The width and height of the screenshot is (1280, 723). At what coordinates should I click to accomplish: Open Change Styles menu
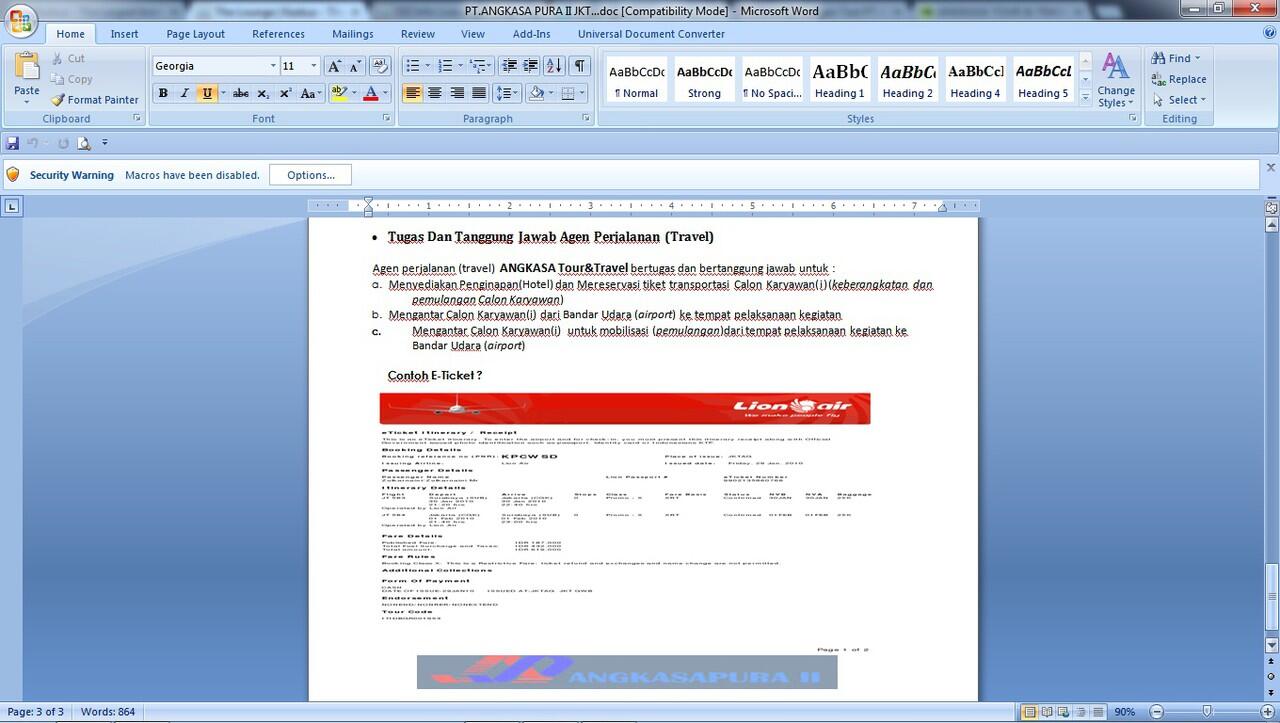click(1116, 81)
